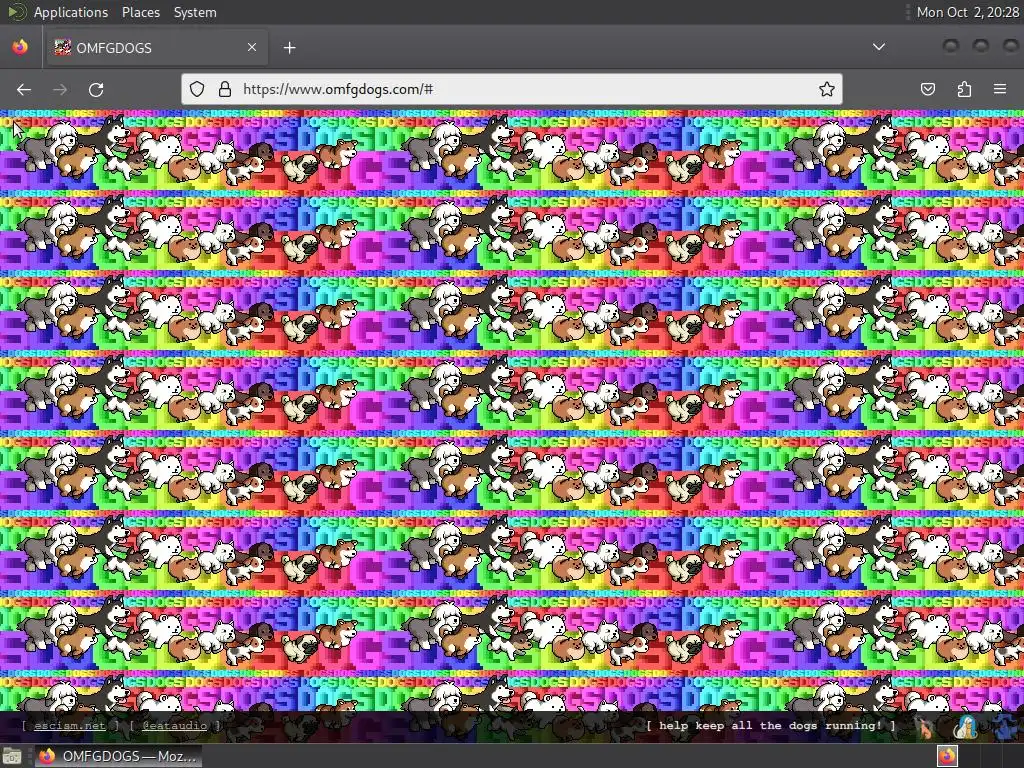
Task: Bookmark this page with the star icon
Action: [827, 89]
